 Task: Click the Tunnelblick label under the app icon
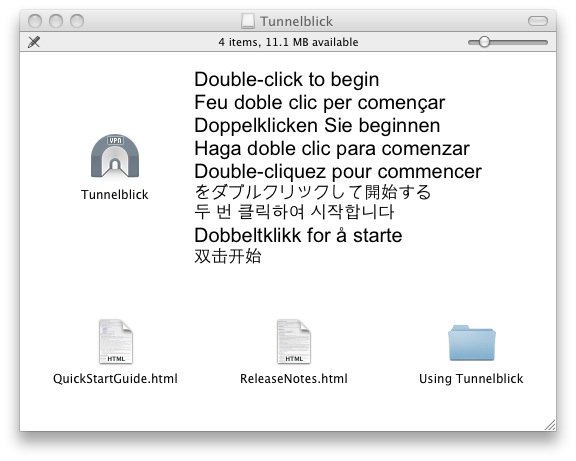[x=115, y=194]
